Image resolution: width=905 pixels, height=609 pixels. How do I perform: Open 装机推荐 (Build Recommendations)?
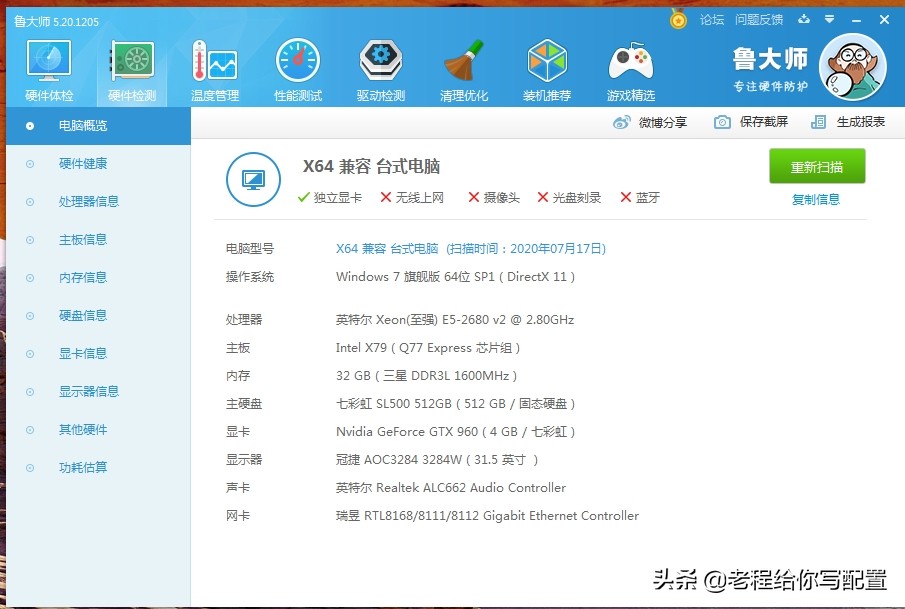547,62
